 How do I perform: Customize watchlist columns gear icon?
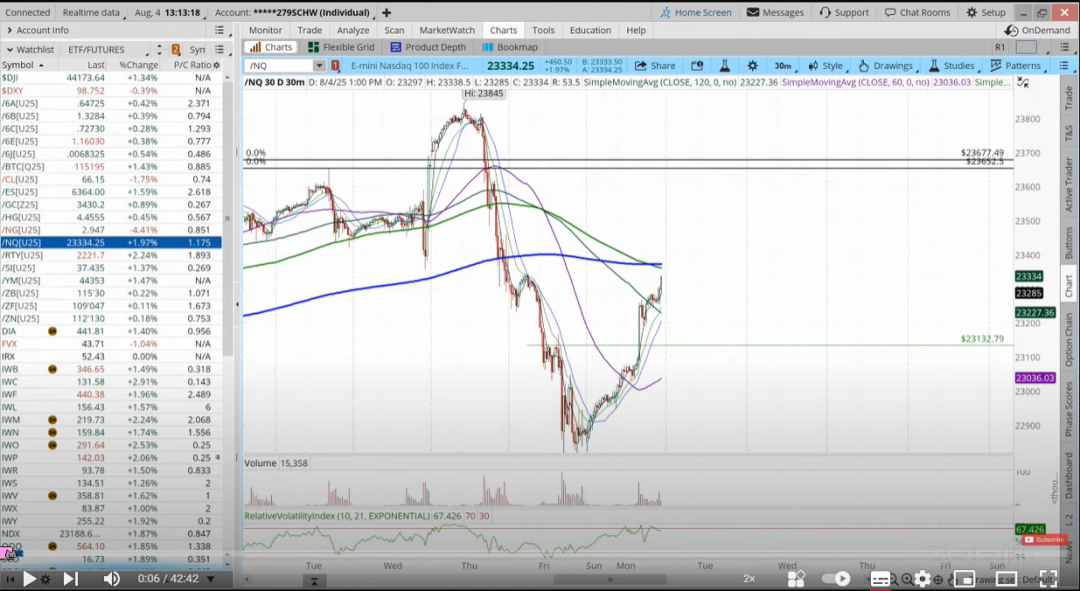tap(216, 65)
